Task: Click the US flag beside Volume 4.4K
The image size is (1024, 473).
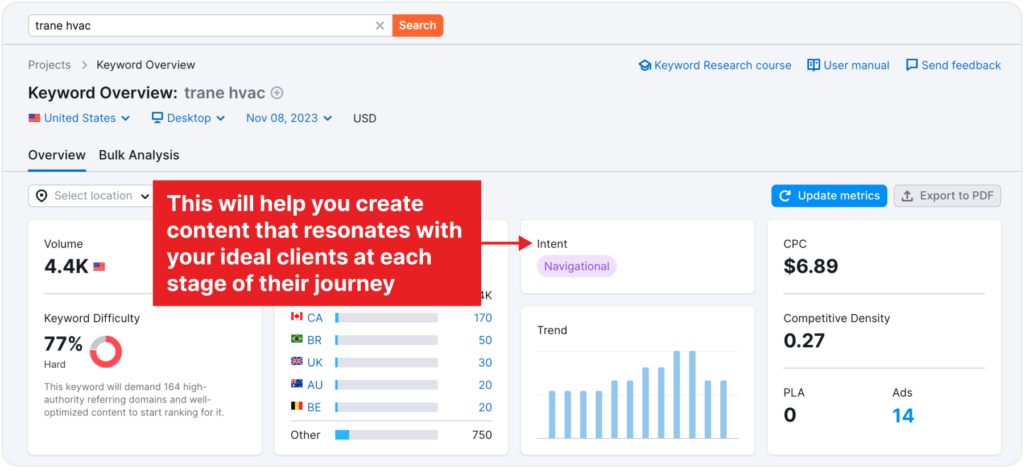Action: pyautogui.click(x=99, y=267)
